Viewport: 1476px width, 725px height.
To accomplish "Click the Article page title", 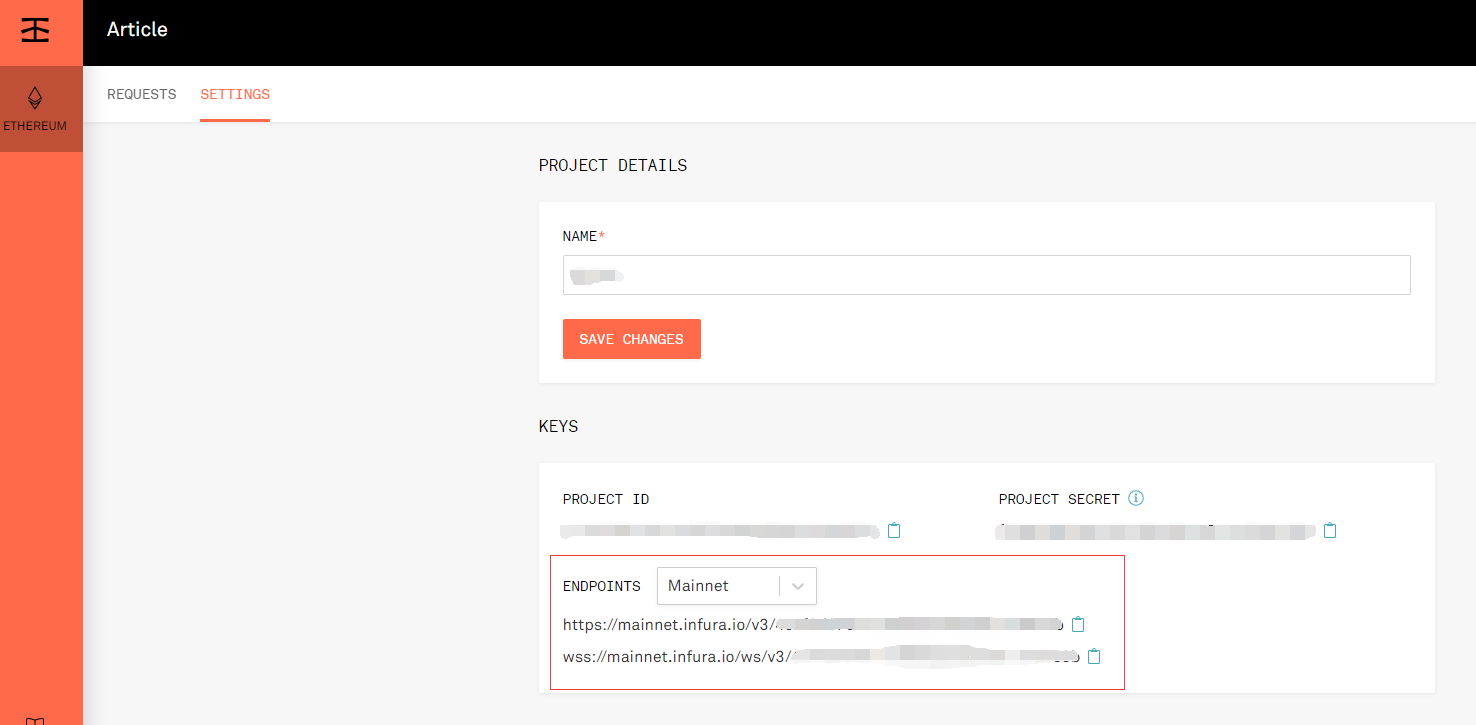I will pos(137,29).
